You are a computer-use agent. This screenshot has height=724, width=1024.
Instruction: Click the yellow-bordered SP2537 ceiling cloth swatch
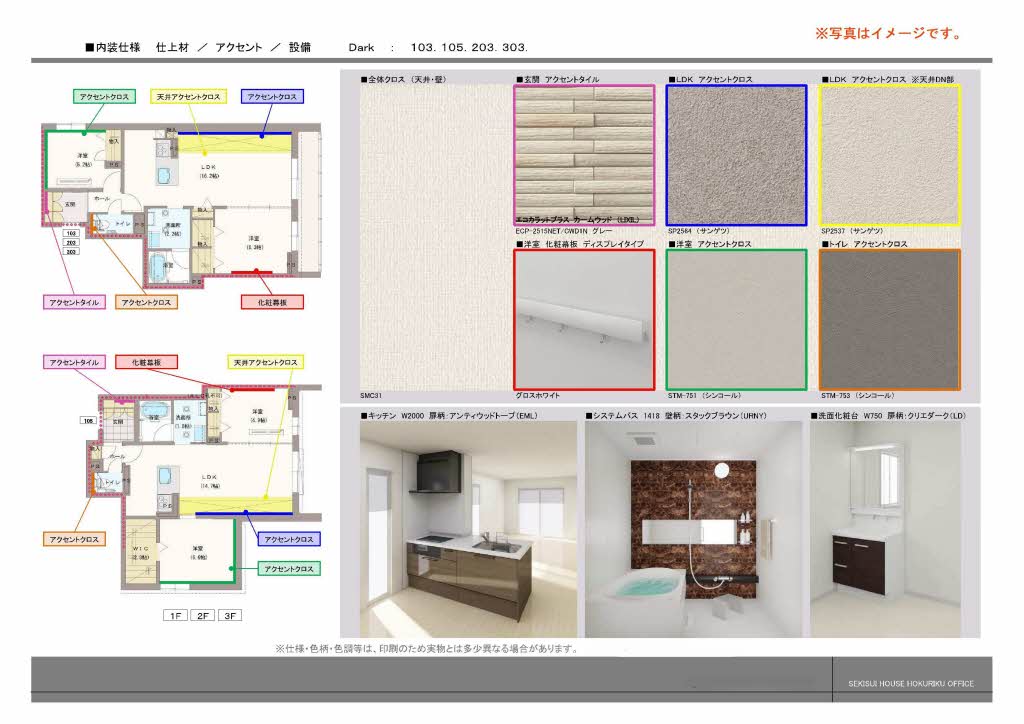[x=889, y=154]
